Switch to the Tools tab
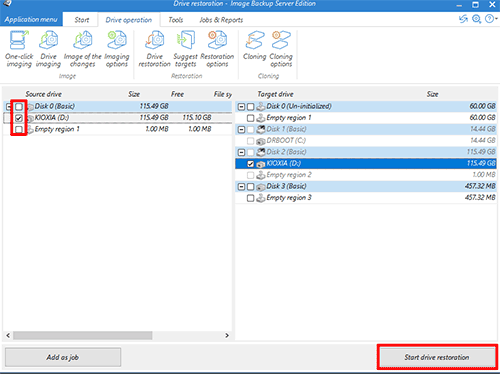Screen dimensions: 500x374 pyautogui.click(x=176, y=20)
